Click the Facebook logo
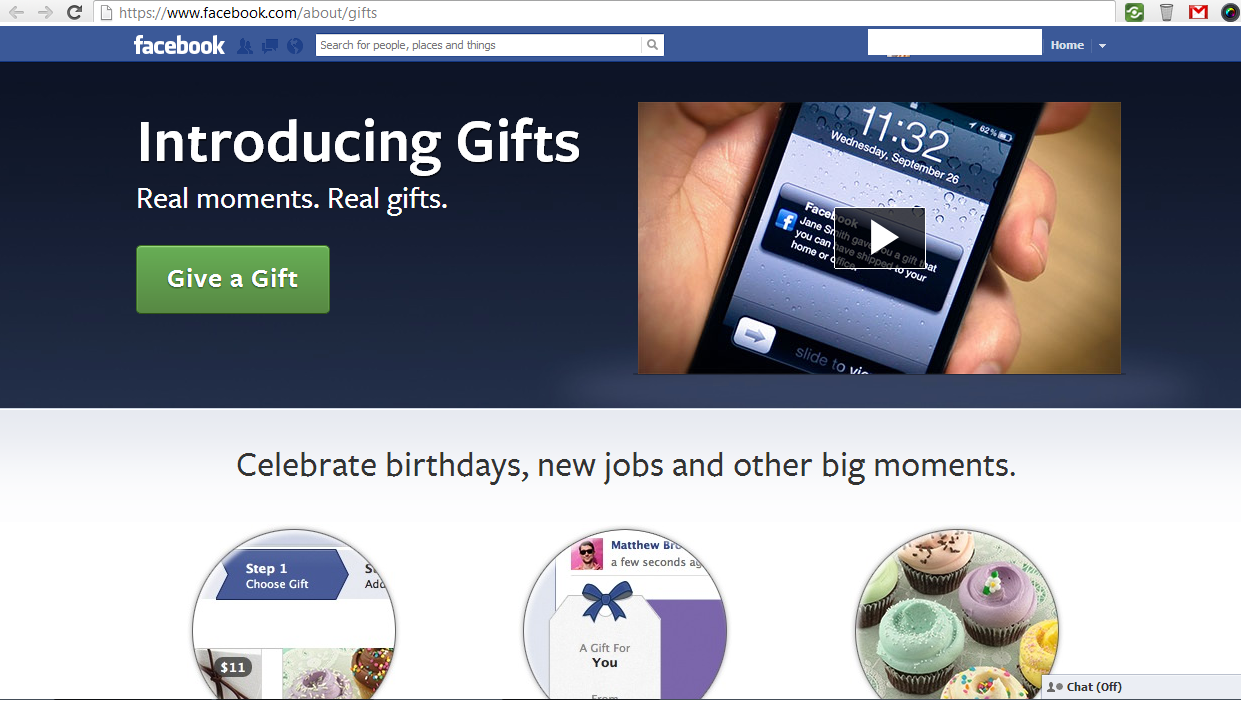 point(180,45)
